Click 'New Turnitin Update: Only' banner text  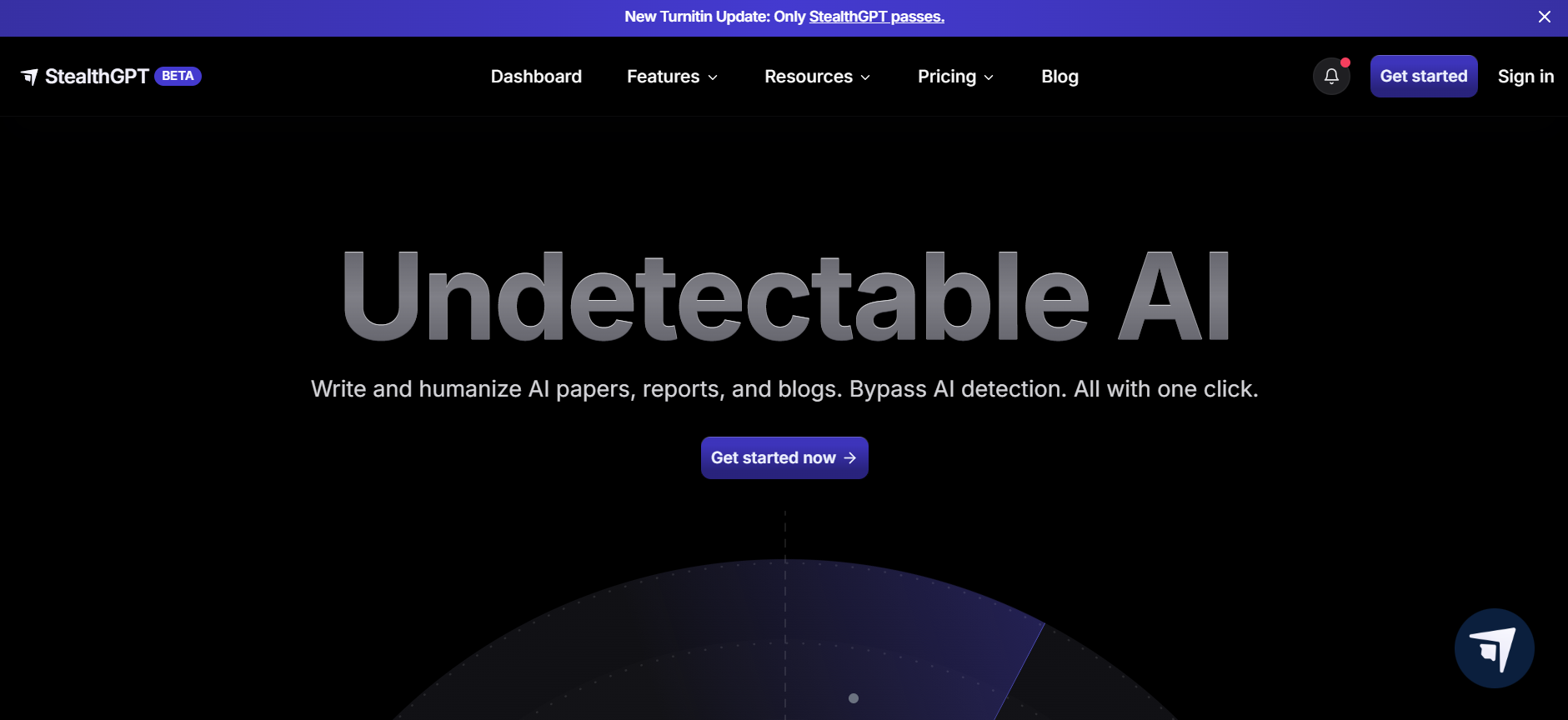click(715, 17)
